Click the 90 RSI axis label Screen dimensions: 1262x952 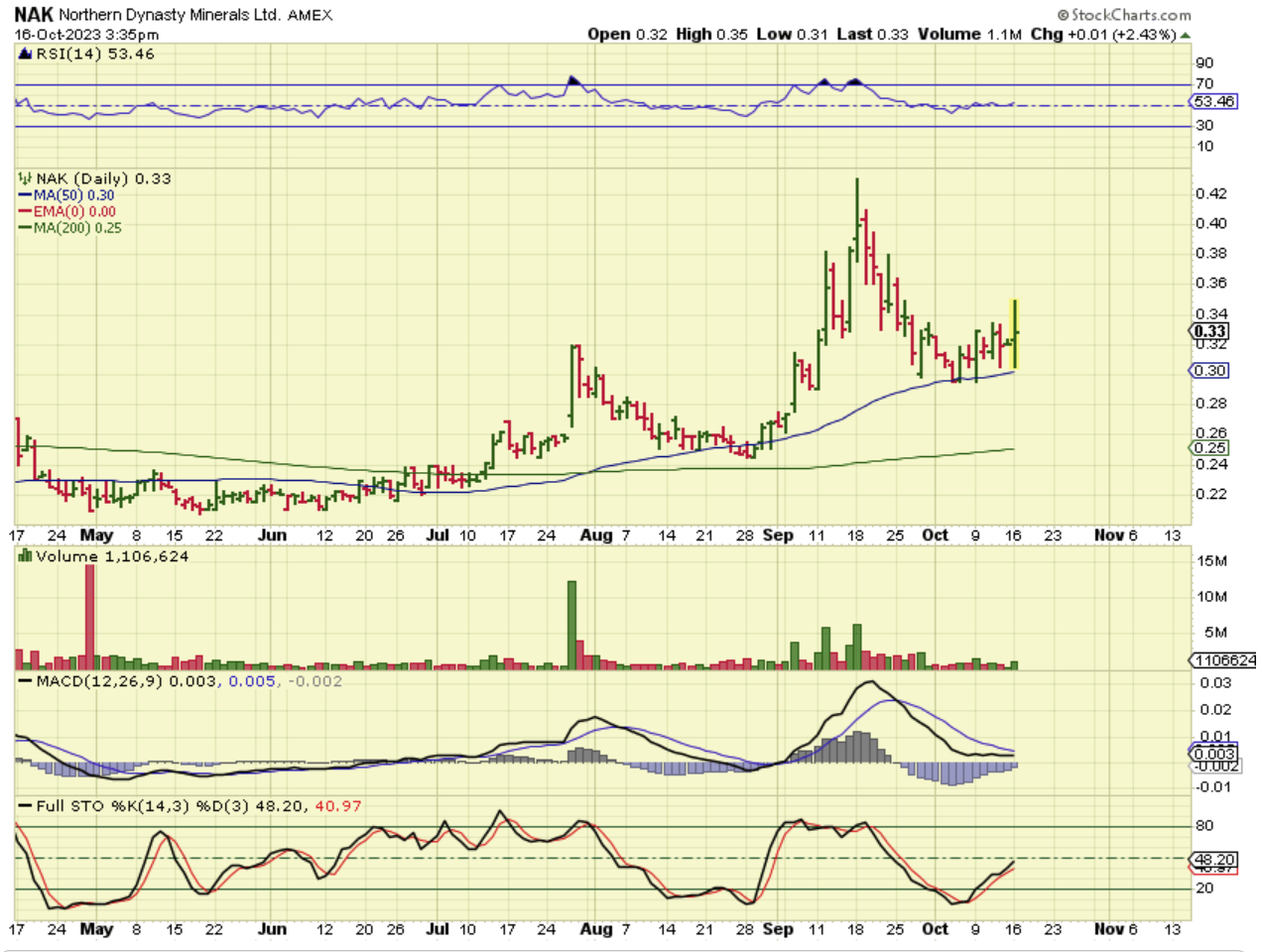click(x=1204, y=62)
